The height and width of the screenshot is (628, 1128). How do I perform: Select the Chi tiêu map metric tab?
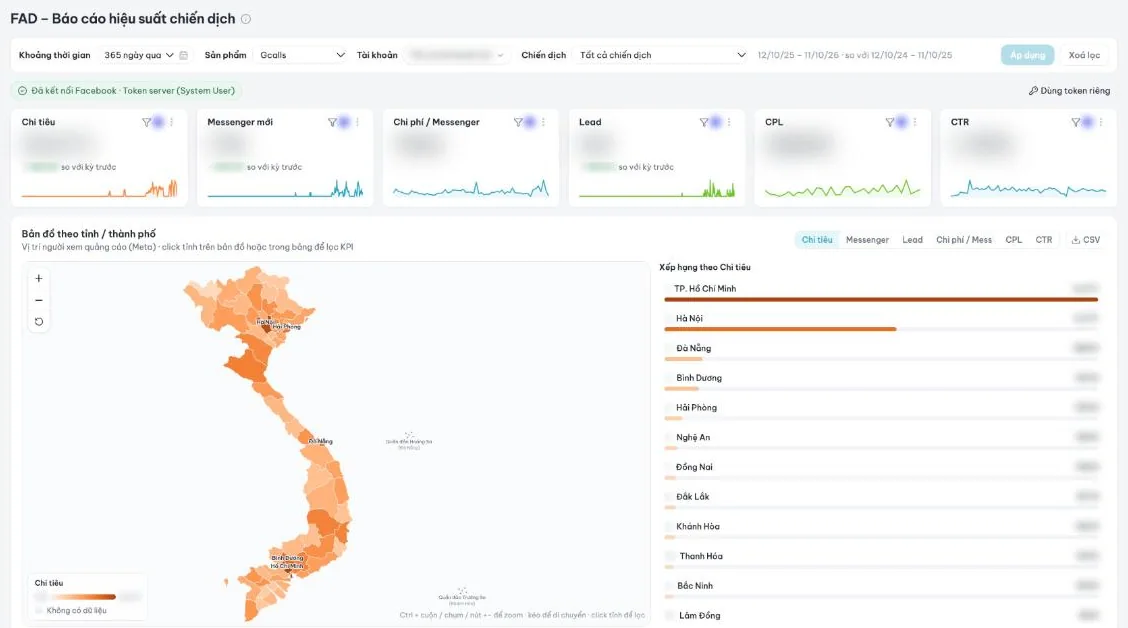[817, 240]
